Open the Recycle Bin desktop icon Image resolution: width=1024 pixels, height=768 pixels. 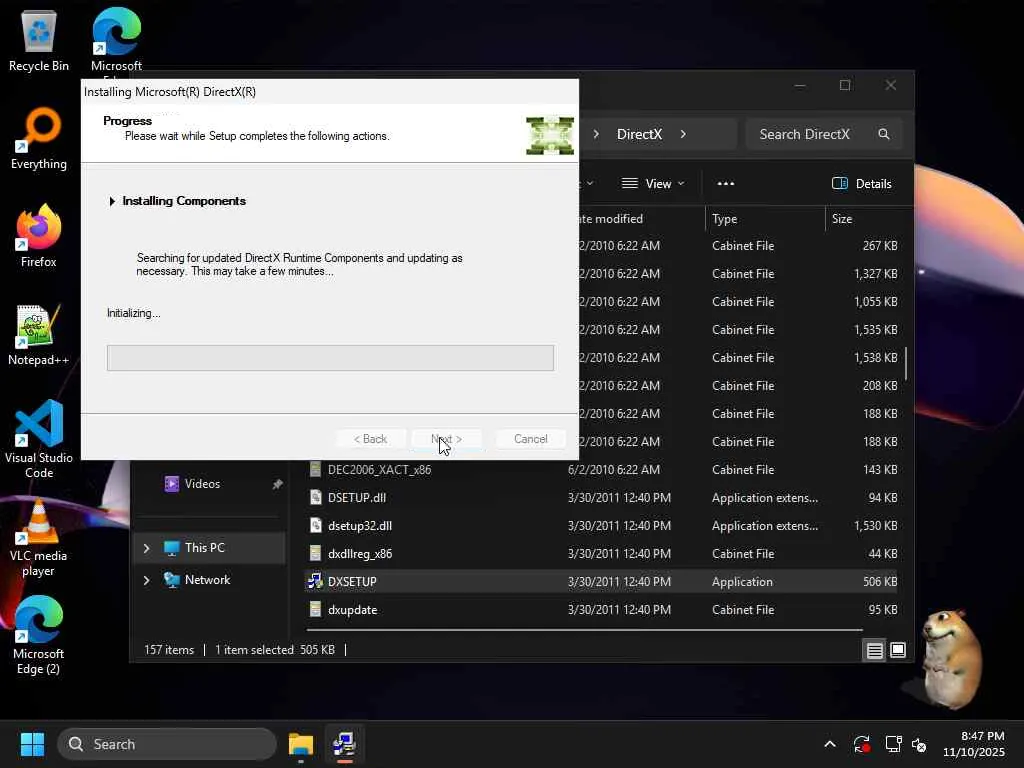[x=39, y=40]
